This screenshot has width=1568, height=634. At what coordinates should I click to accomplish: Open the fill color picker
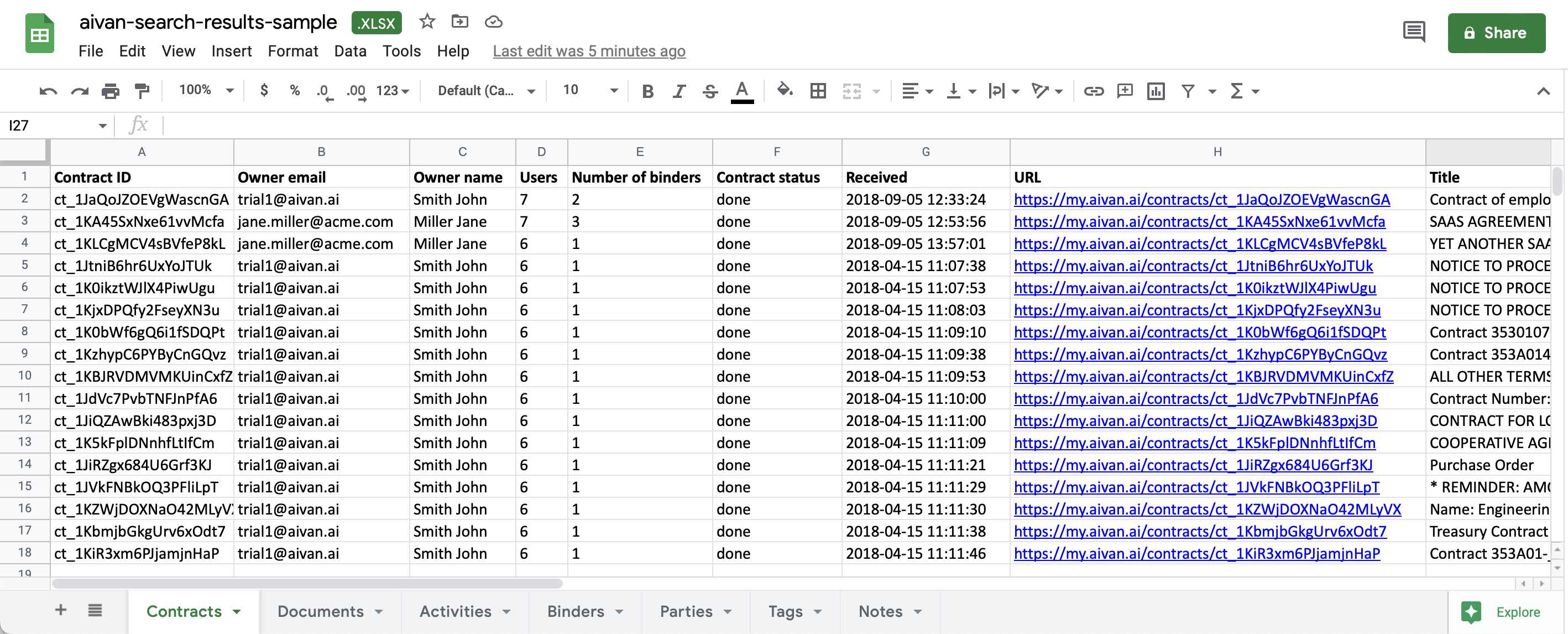tap(785, 91)
